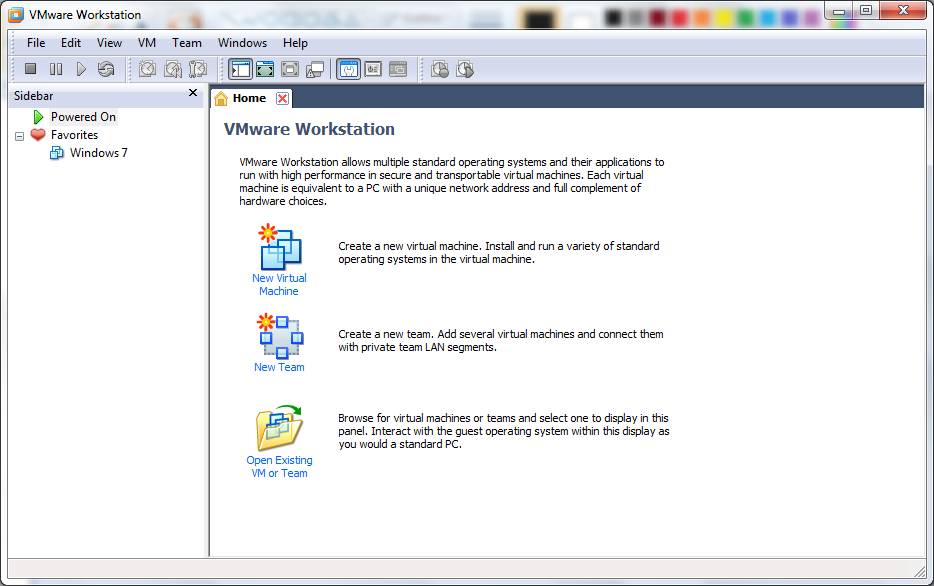
Task: Click the red heart Favorites icon
Action: pyautogui.click(x=38, y=135)
